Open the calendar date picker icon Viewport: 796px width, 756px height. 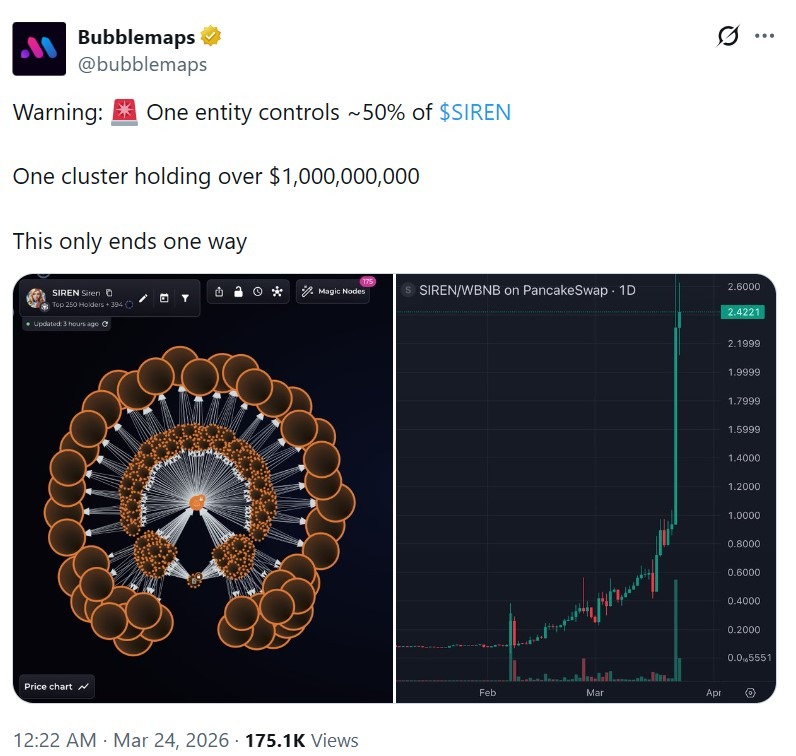click(164, 298)
